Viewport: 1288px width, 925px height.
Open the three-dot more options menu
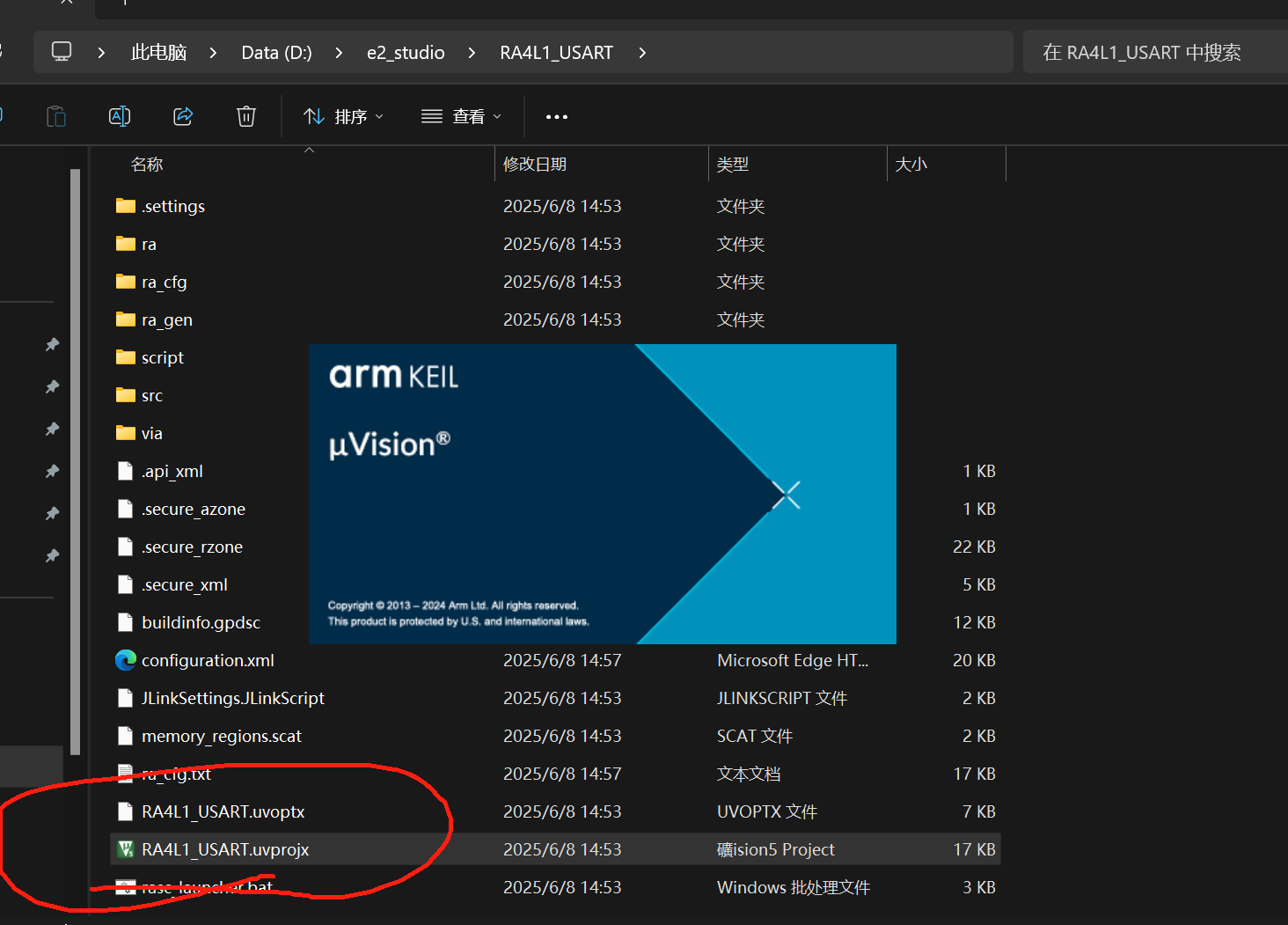click(556, 116)
